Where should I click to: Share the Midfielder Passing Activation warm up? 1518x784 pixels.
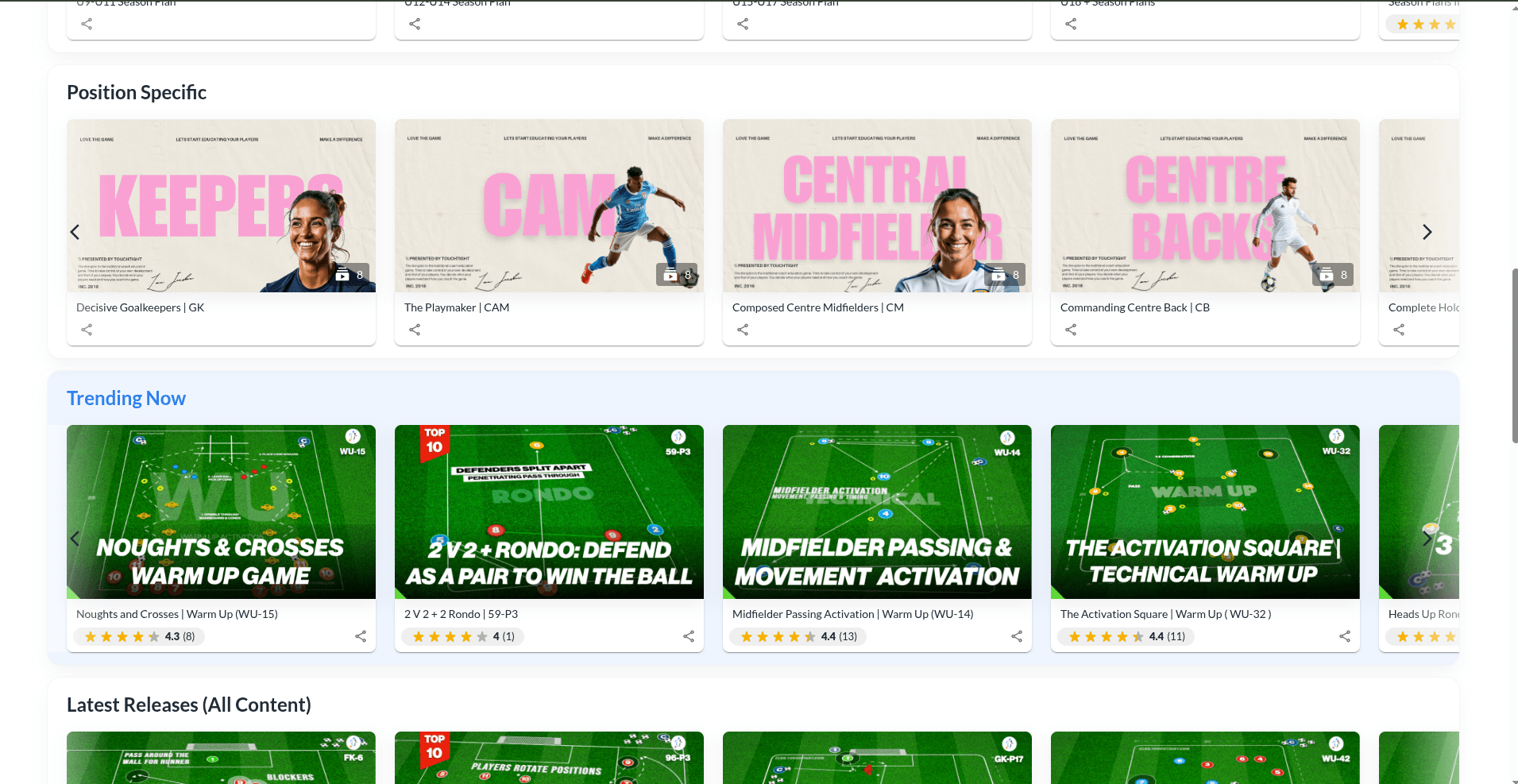pos(1017,636)
